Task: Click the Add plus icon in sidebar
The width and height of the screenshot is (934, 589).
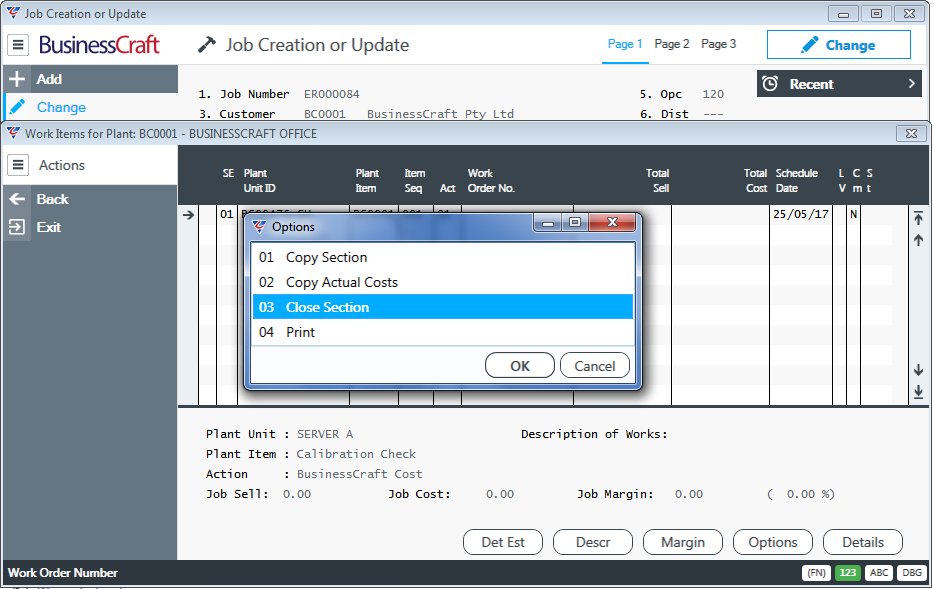Action: pos(17,79)
